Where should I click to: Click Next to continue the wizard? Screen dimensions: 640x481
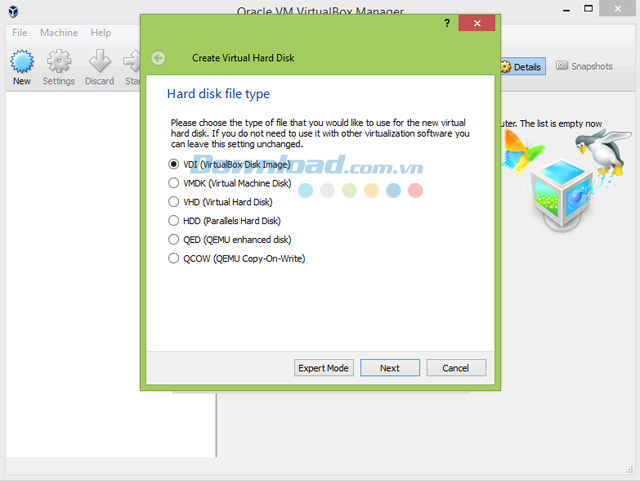point(390,368)
